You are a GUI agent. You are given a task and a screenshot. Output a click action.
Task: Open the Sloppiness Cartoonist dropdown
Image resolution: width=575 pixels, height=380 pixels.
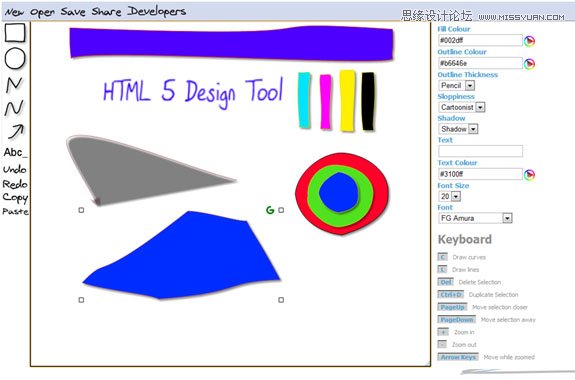pos(462,107)
